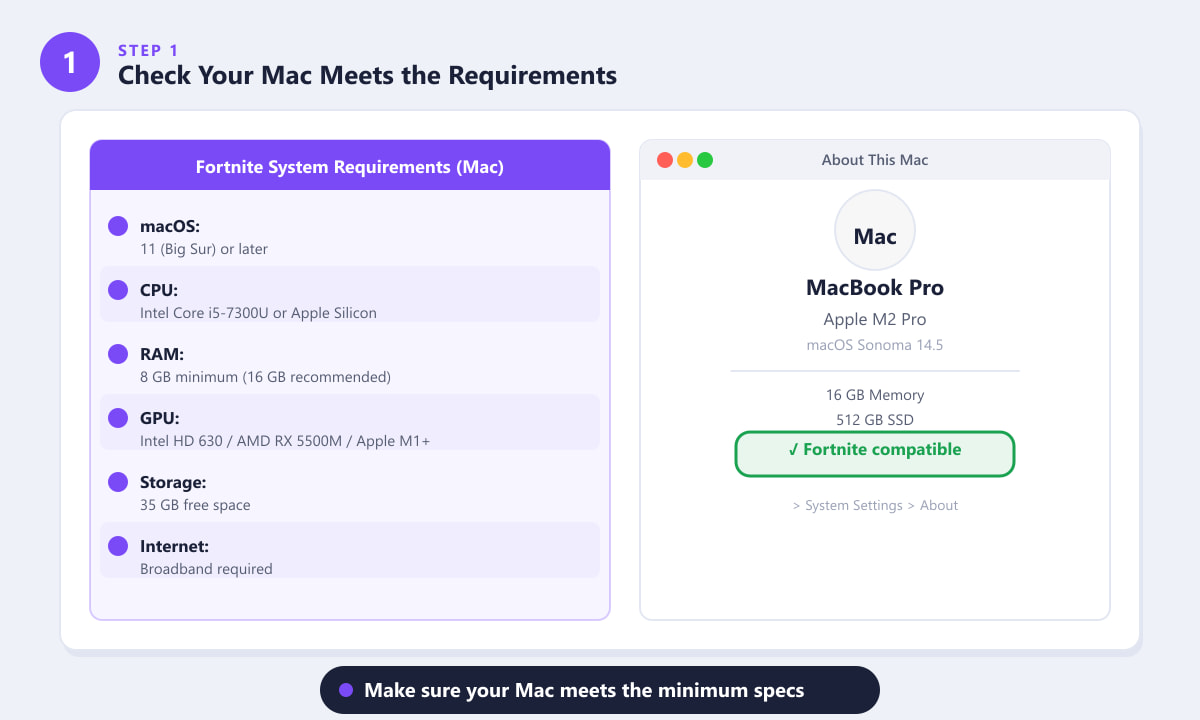Click the purple bullet beside CPU
The width and height of the screenshot is (1200, 720).
click(x=118, y=290)
